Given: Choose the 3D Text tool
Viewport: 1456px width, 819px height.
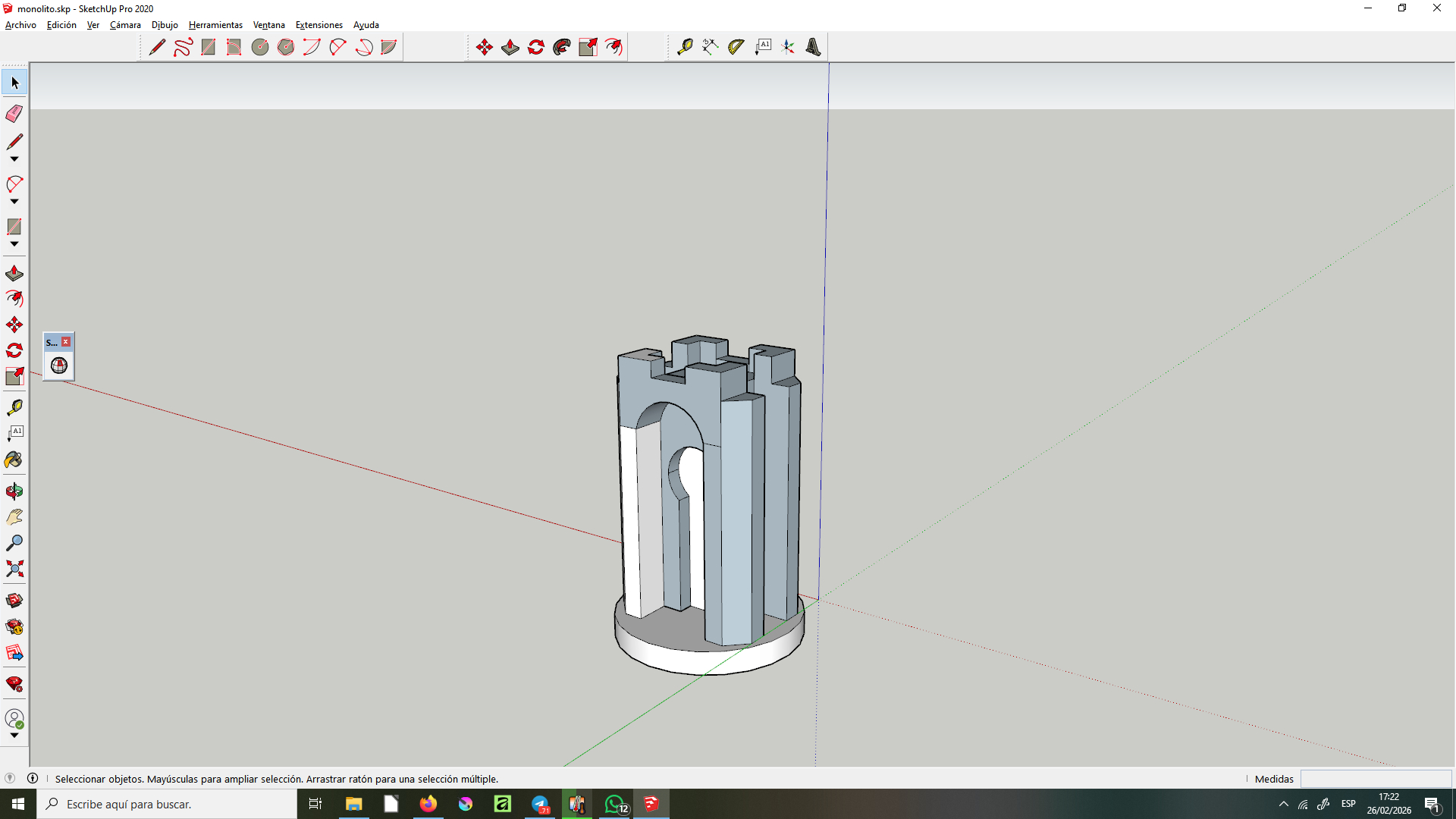Looking at the screenshot, I should (813, 47).
